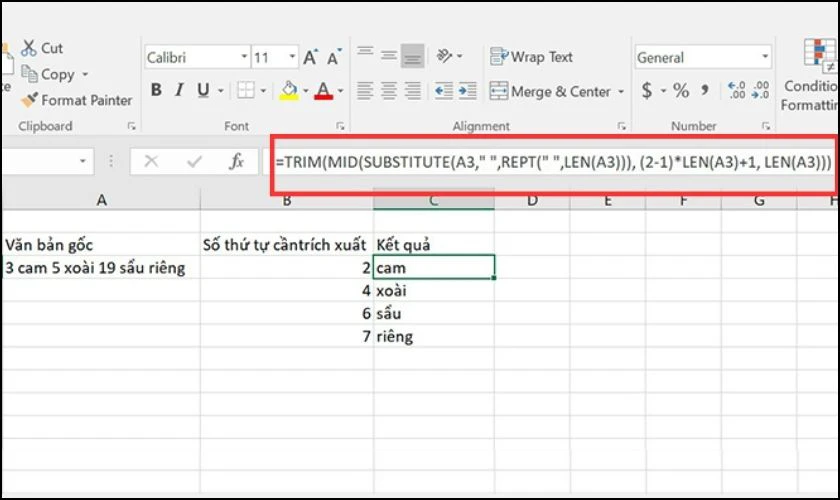Cancel formula entry with X
840x500 pixels.
pyautogui.click(x=152, y=161)
